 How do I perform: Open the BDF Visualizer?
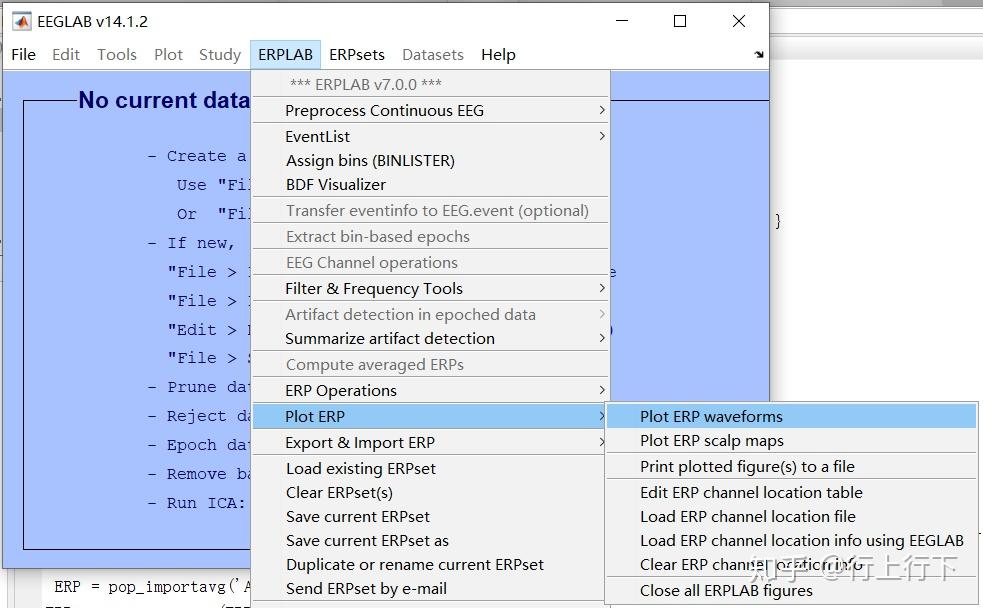click(x=335, y=184)
